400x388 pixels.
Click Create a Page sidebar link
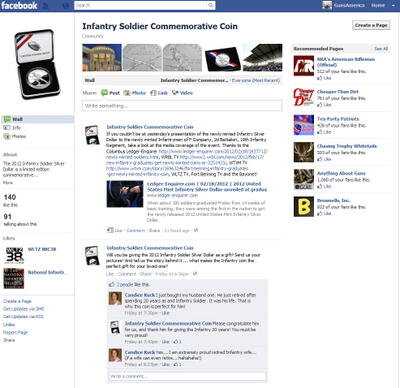coord(17,301)
